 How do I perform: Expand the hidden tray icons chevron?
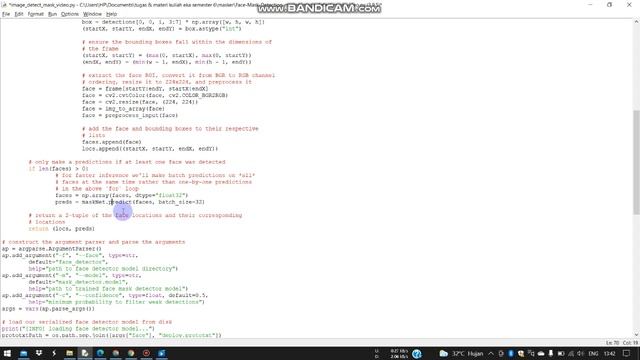tap(491, 353)
